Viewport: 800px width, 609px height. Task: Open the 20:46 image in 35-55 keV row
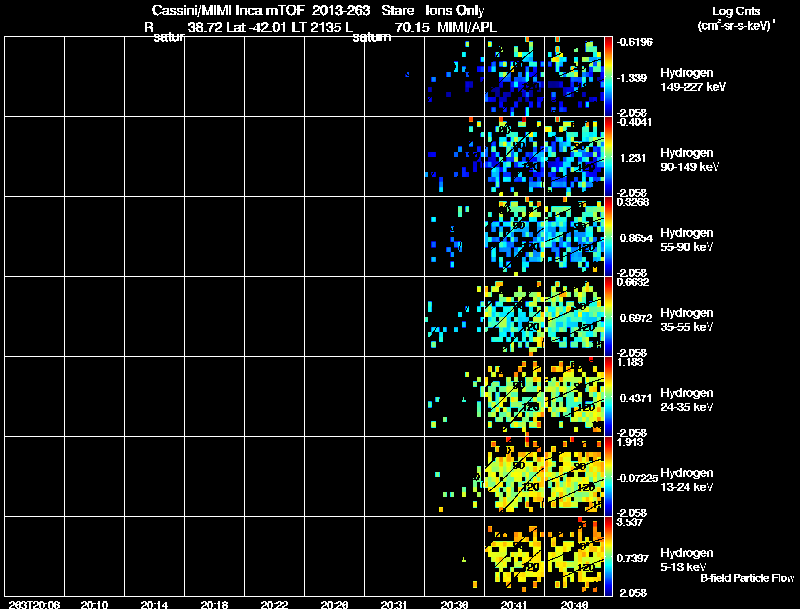pyautogui.click(x=574, y=317)
